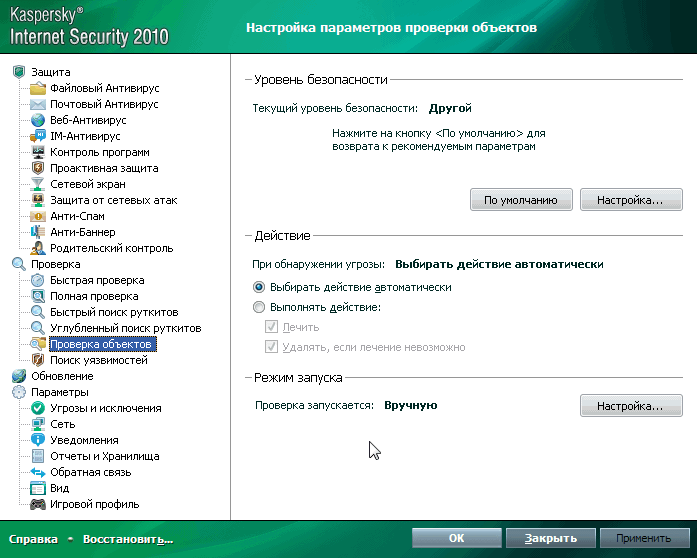Toggle Удалять, если лечение невозможно checkbox
697x558 pixels.
point(271,347)
